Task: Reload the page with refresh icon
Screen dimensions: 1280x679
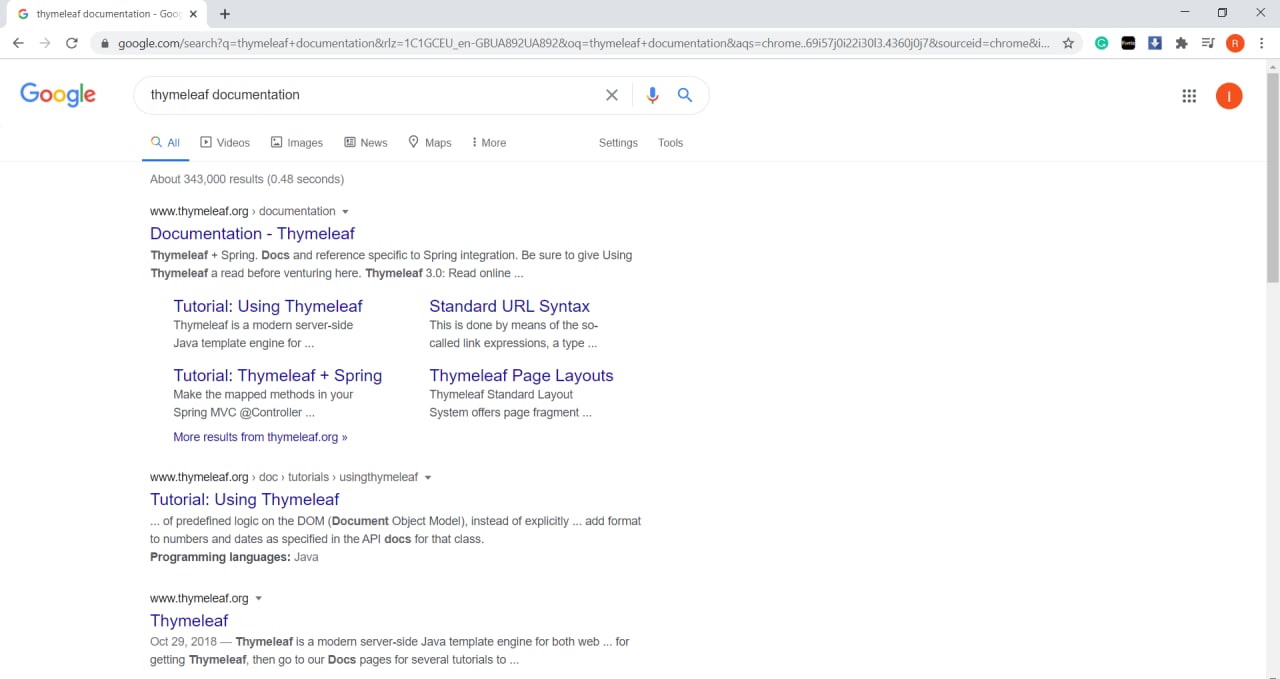Action: coord(72,43)
